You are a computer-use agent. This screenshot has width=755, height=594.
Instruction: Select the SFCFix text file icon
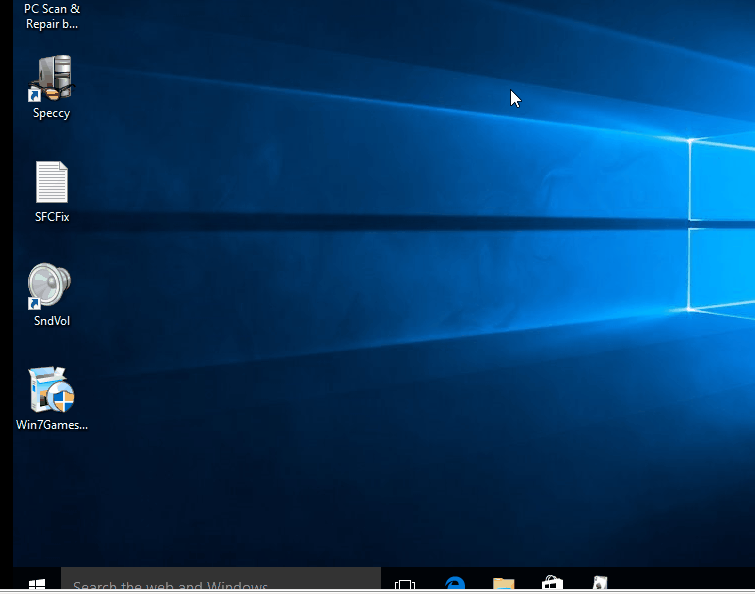click(x=52, y=182)
